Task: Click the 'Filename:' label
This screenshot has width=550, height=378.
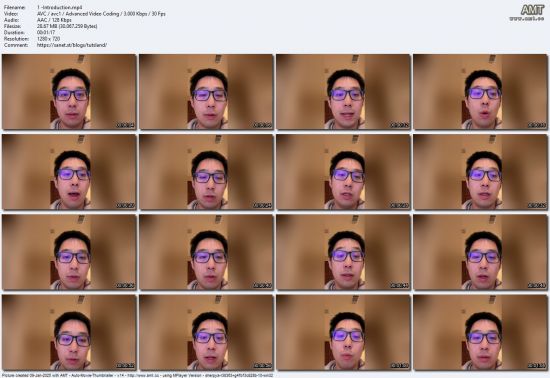Action: (x=15, y=7)
